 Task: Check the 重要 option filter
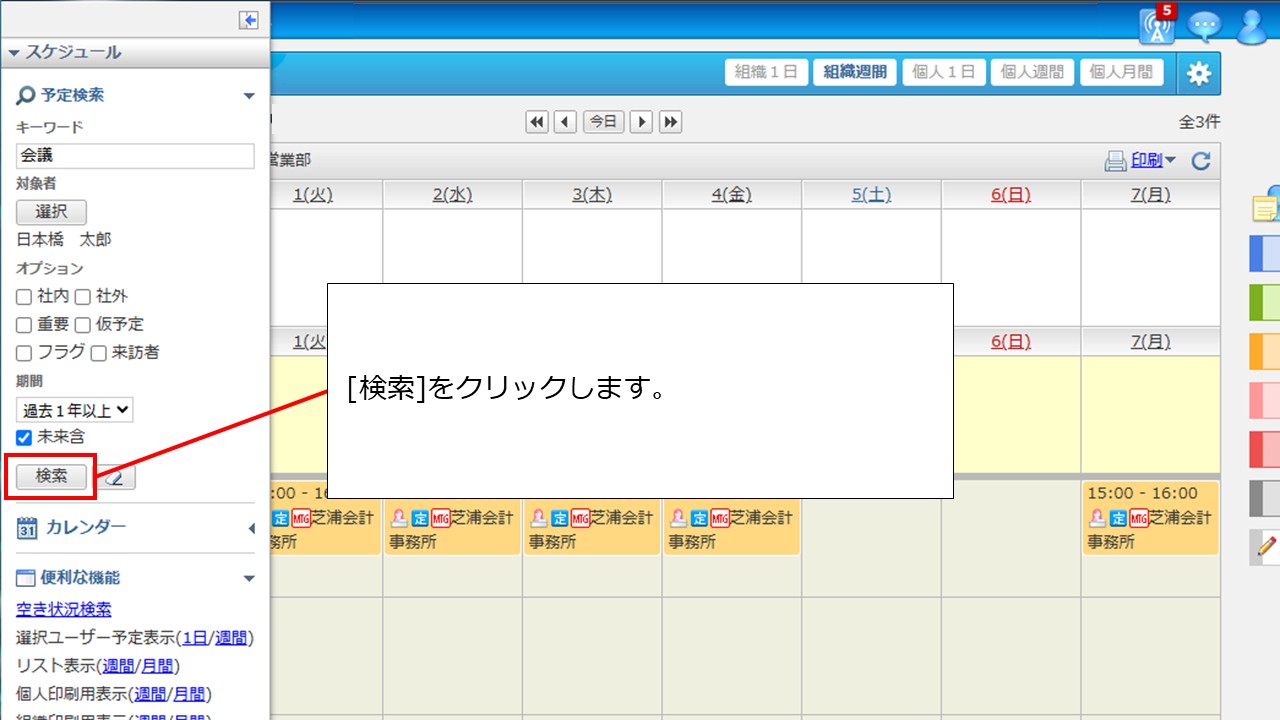(x=22, y=324)
